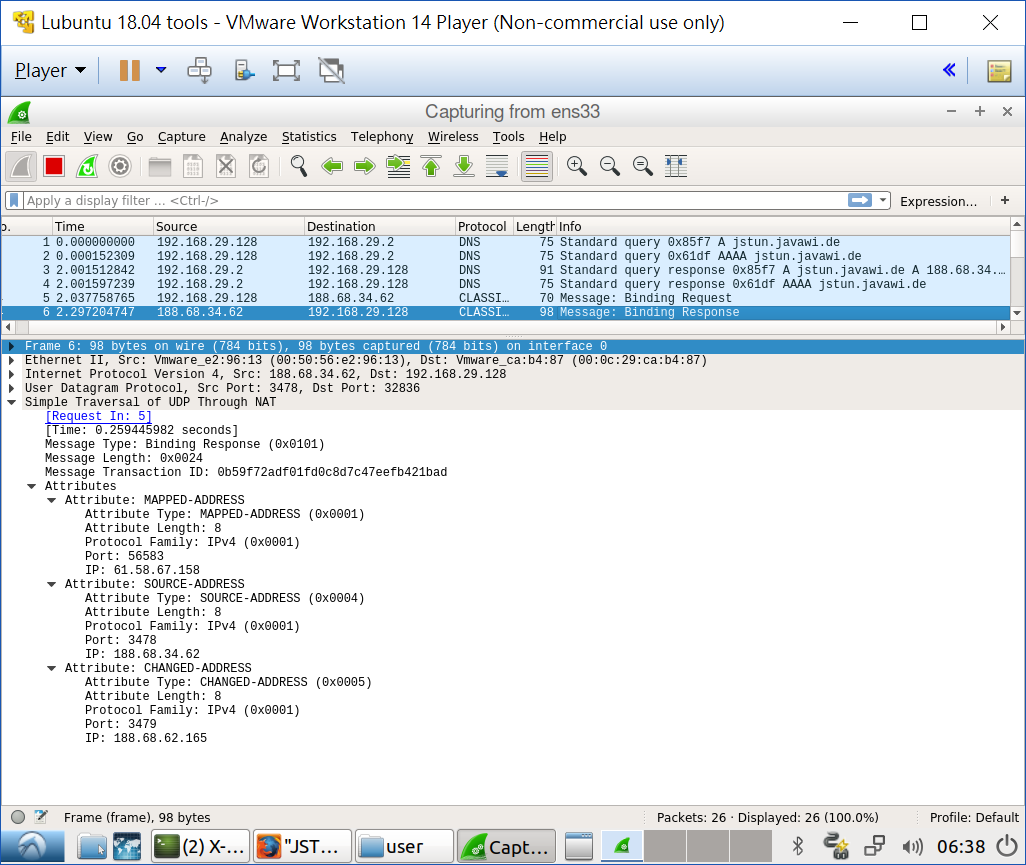This screenshot has width=1026, height=865.
Task: Click the close capture file icon
Action: [226, 166]
